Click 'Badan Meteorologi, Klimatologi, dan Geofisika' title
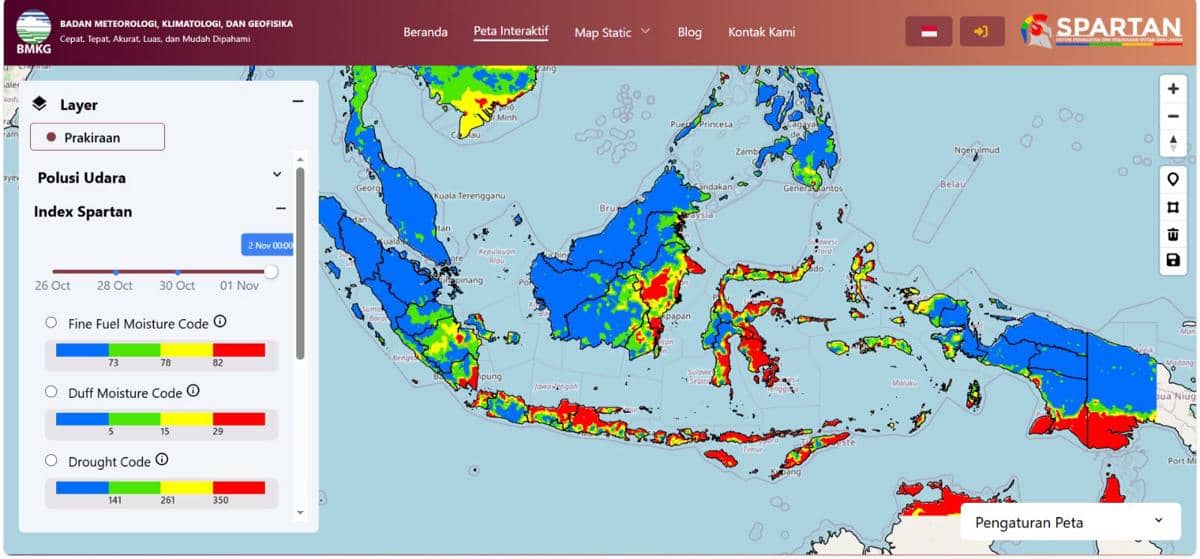 click(x=176, y=23)
